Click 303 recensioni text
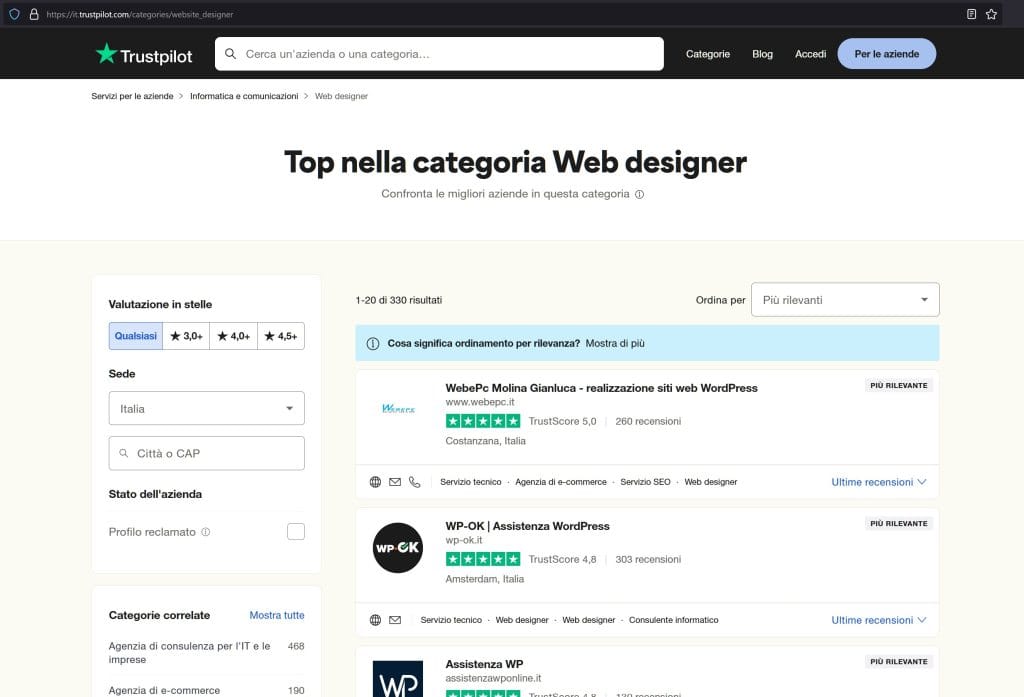The width and height of the screenshot is (1024, 697). tap(648, 559)
